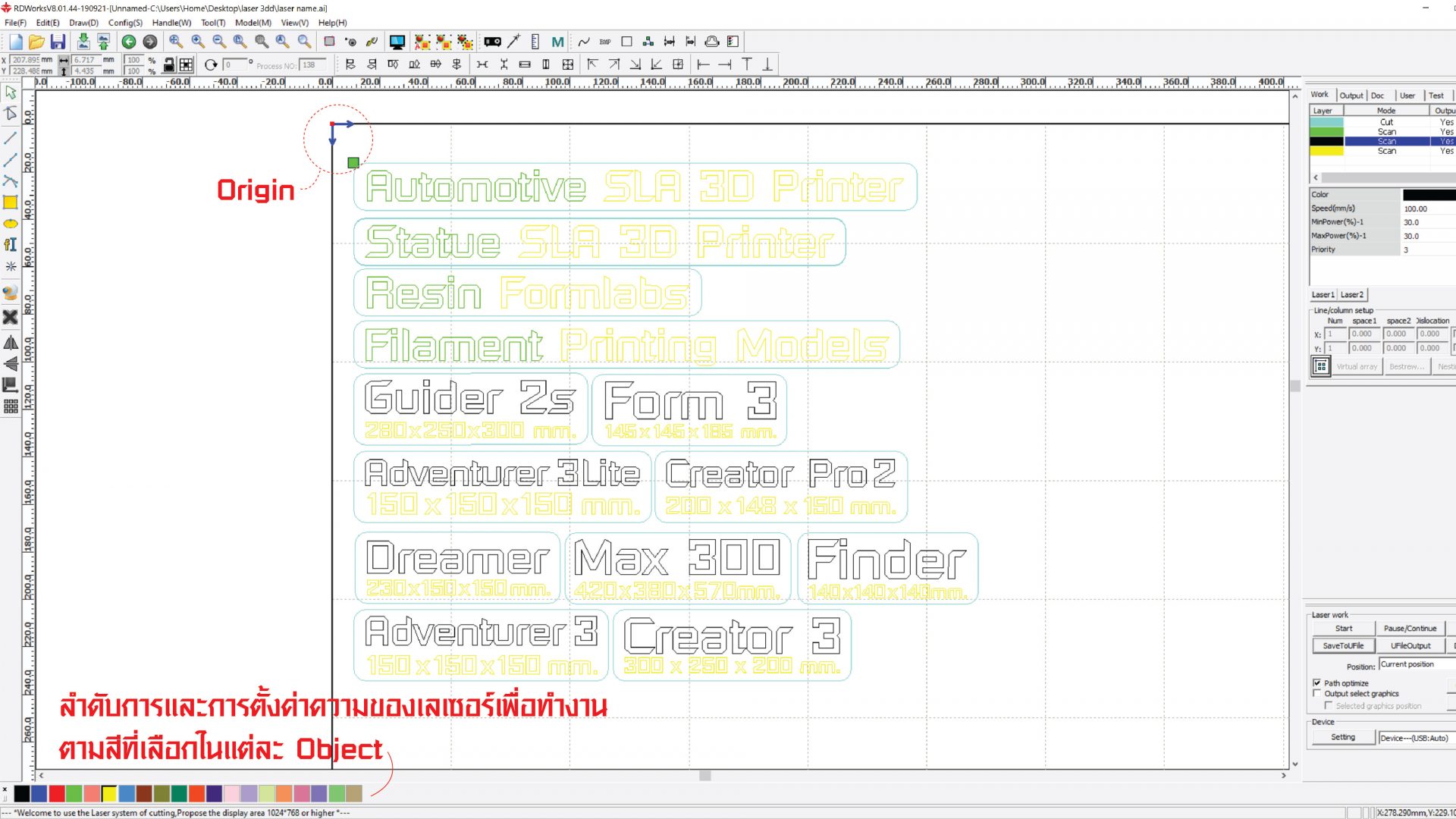Choose the selection arrow tool in the left toolbar
The width and height of the screenshot is (1456, 819).
tap(11, 93)
